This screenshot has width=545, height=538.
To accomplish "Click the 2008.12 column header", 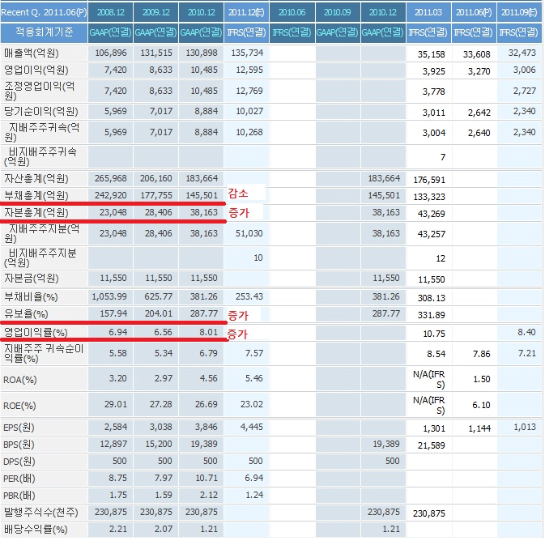I will coord(111,13).
